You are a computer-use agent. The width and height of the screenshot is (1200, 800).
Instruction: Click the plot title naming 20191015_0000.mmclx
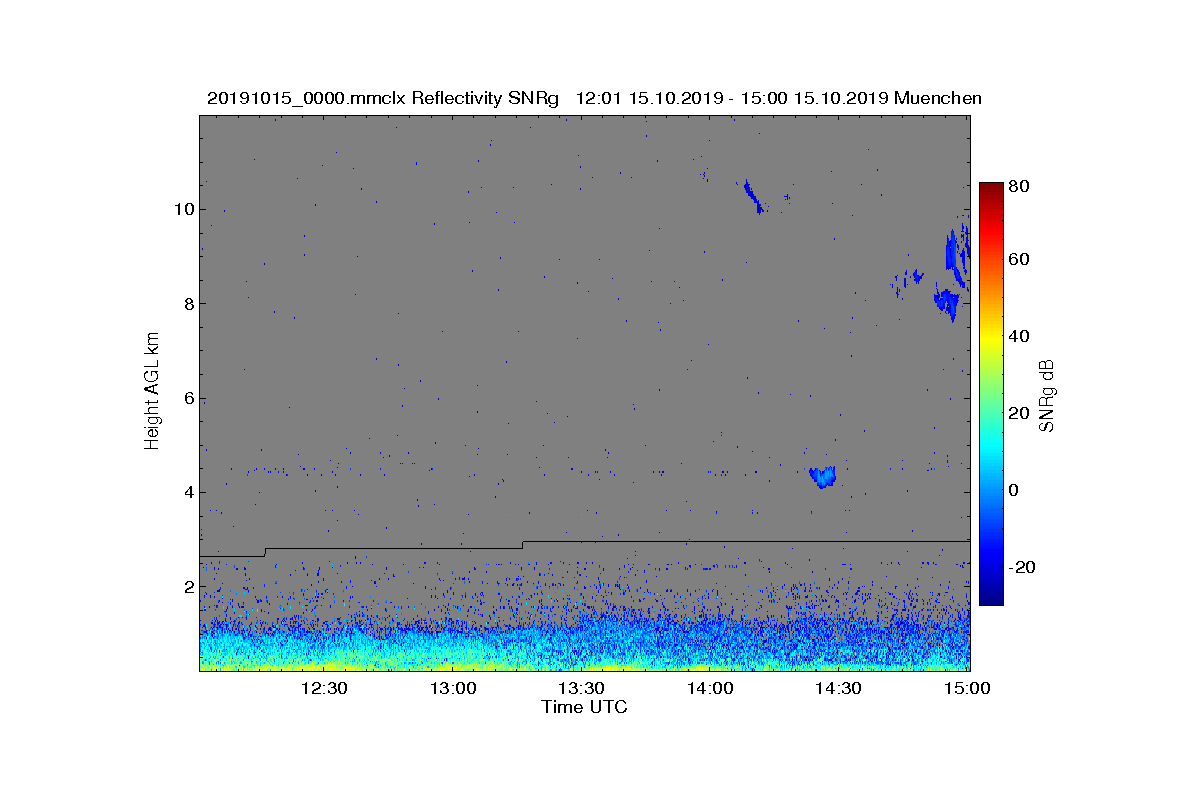pyautogui.click(x=594, y=98)
